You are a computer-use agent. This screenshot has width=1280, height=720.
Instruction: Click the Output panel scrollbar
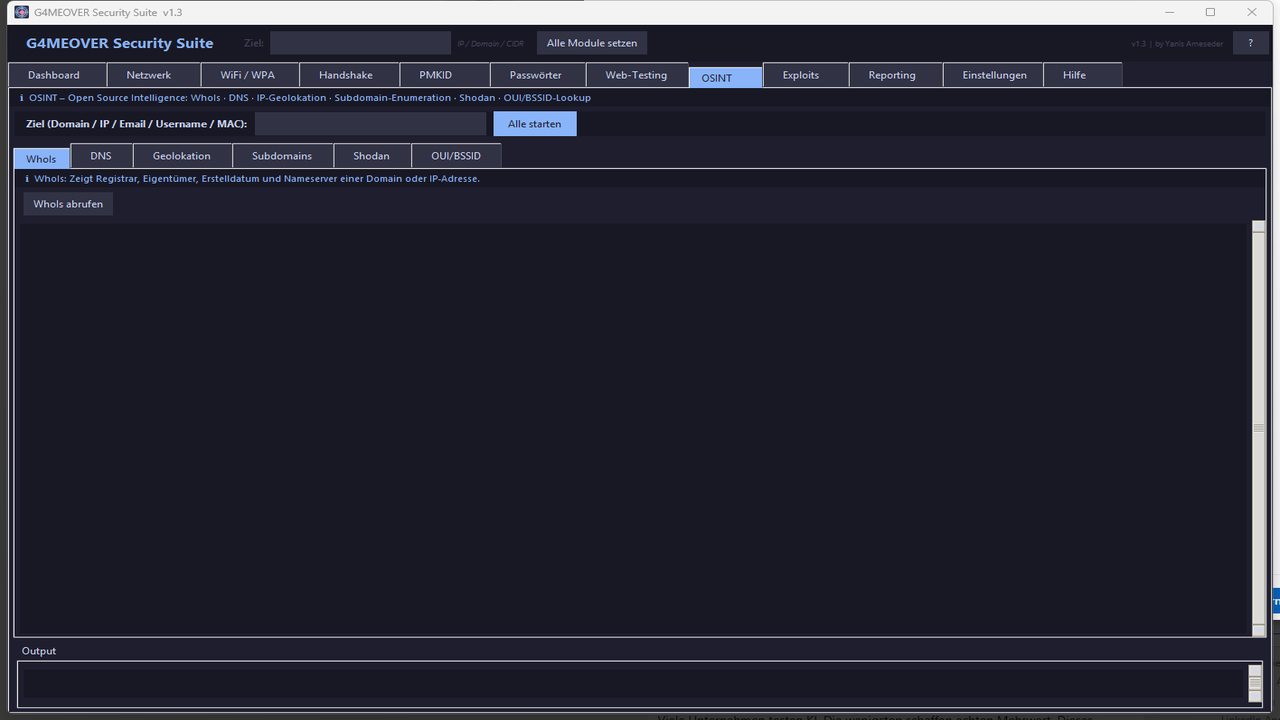coord(1255,682)
